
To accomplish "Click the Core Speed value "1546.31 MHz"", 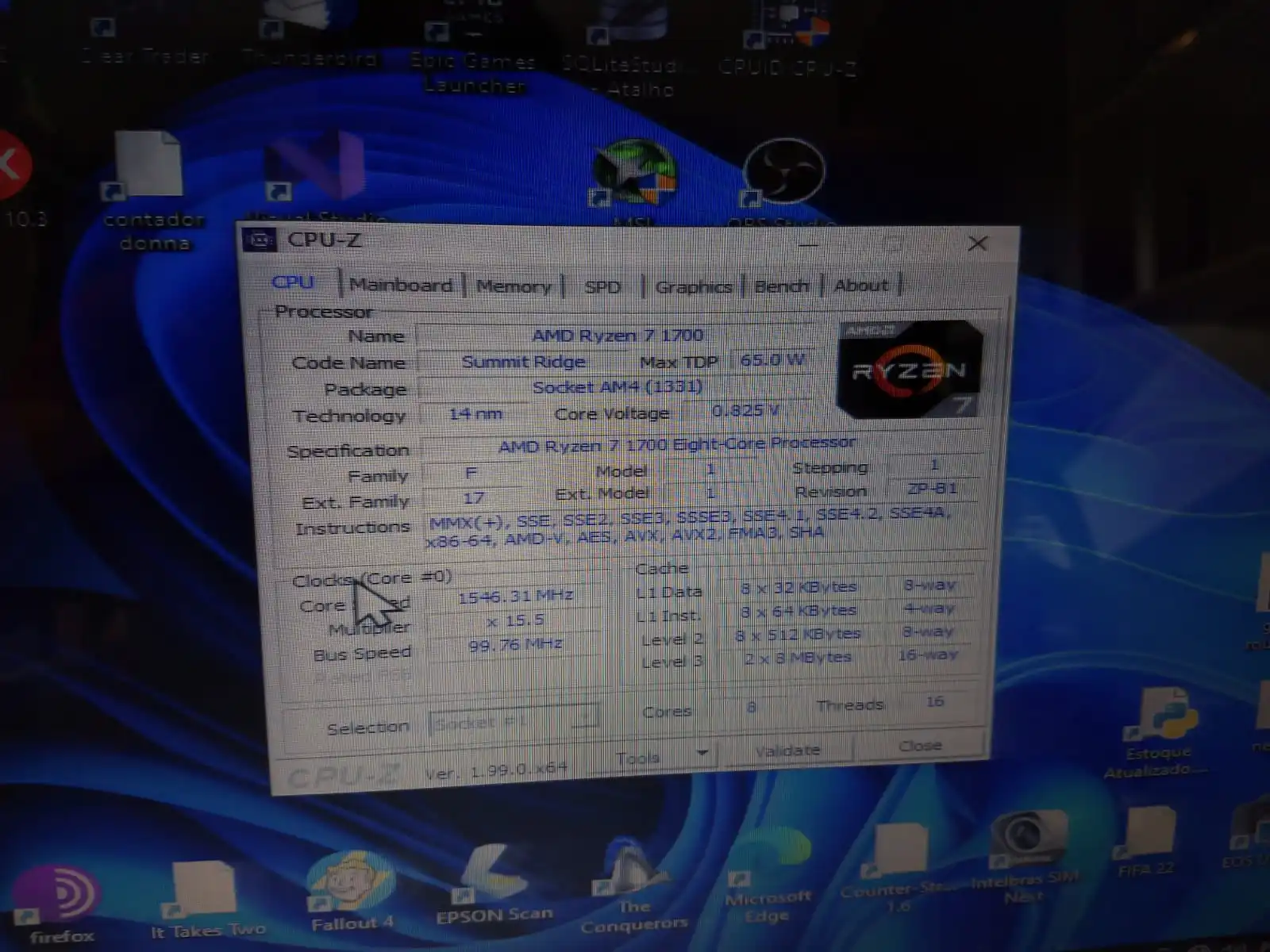I will click(x=515, y=597).
